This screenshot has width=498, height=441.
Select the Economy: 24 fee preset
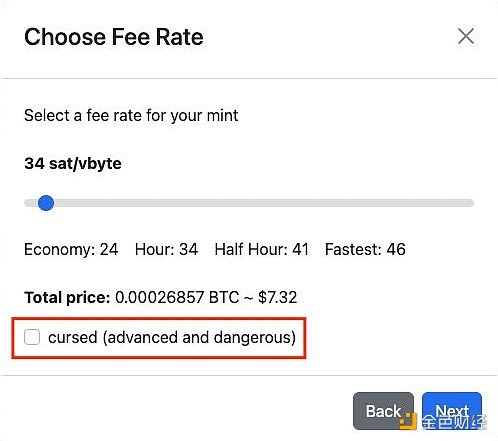click(x=71, y=249)
